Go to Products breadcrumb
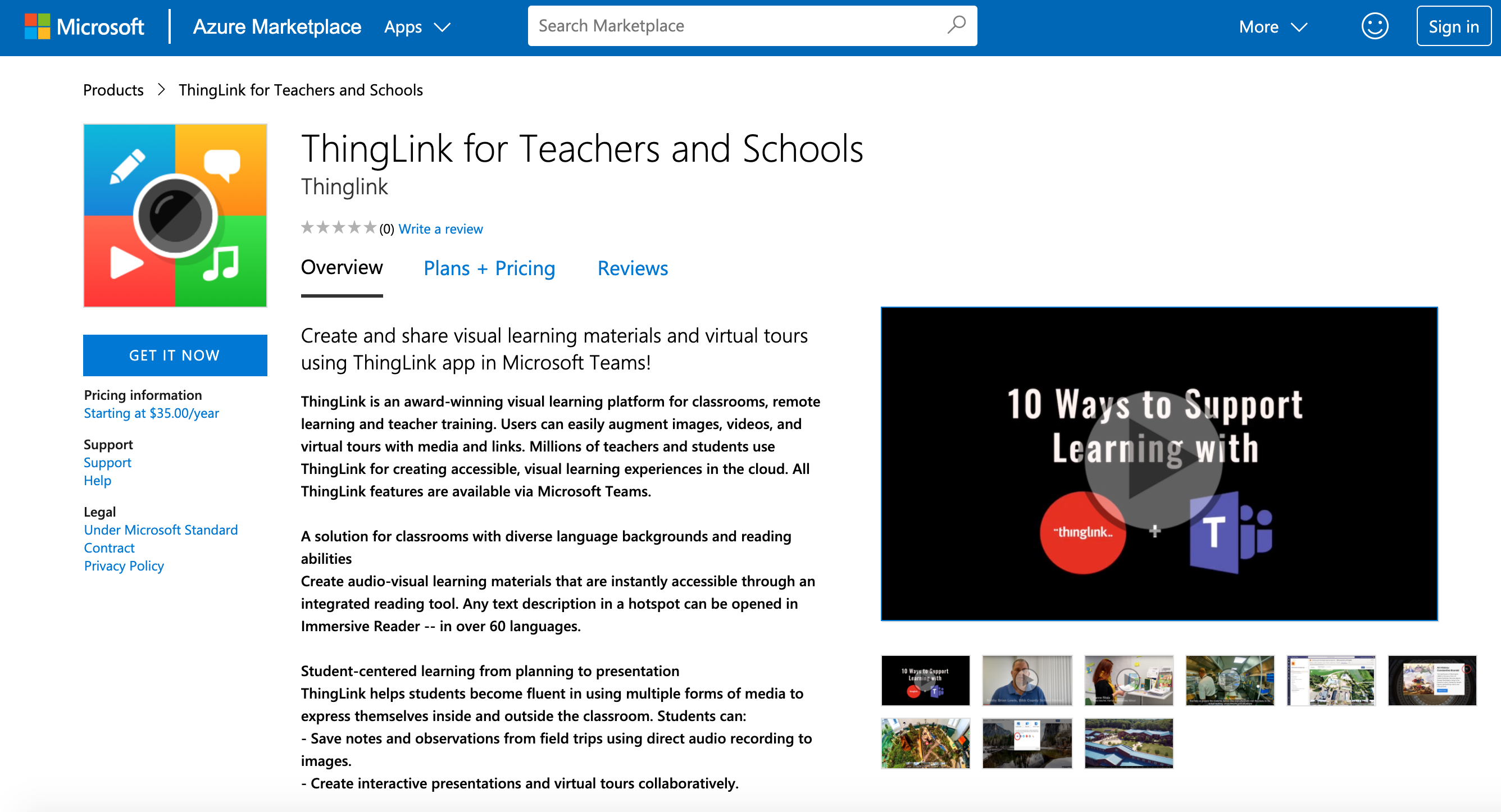Screen dimensions: 1501x812 click(x=113, y=90)
